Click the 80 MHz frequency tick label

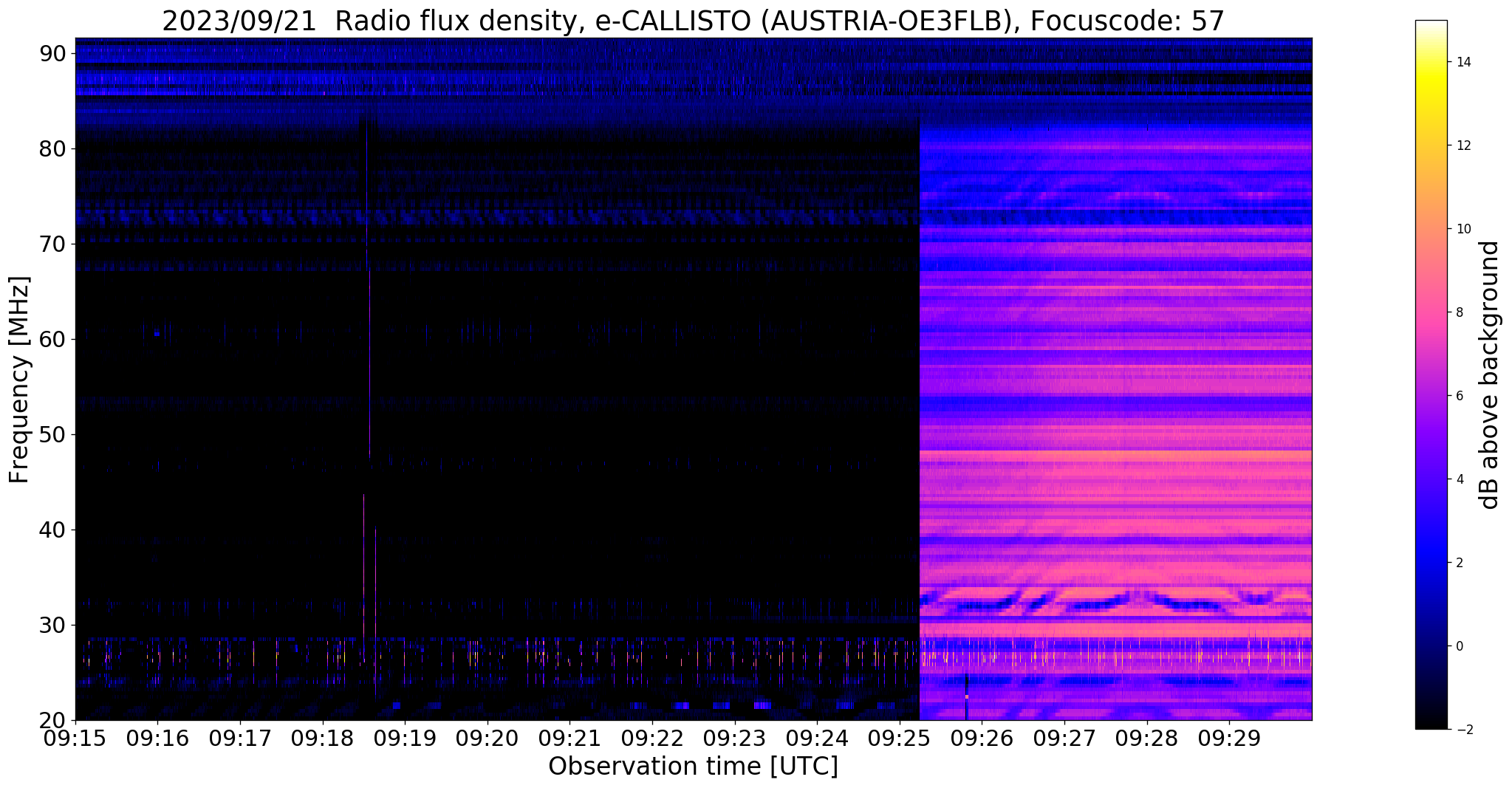tap(53, 148)
